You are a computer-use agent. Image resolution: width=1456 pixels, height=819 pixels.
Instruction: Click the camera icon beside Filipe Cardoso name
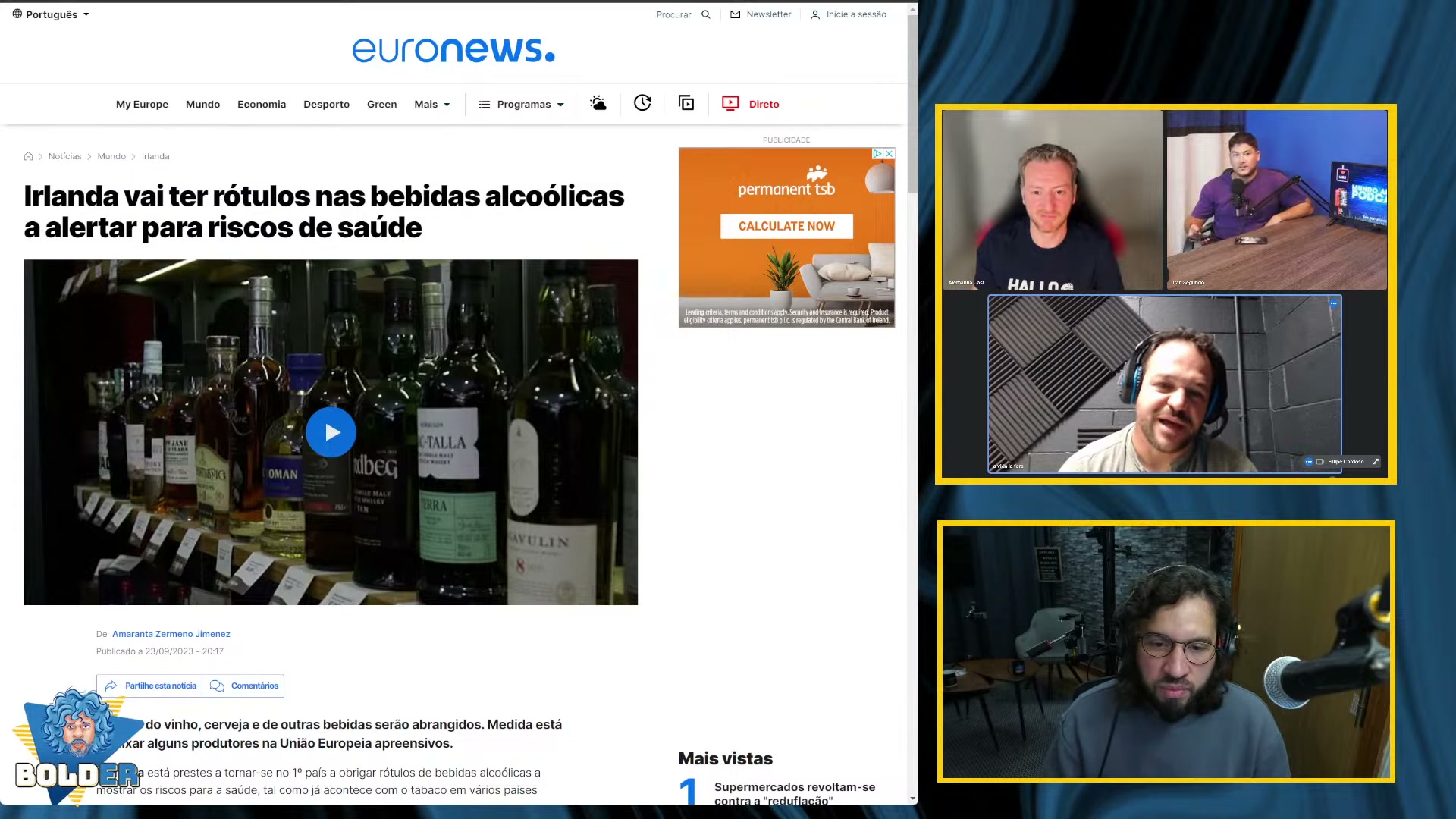pyautogui.click(x=1320, y=461)
